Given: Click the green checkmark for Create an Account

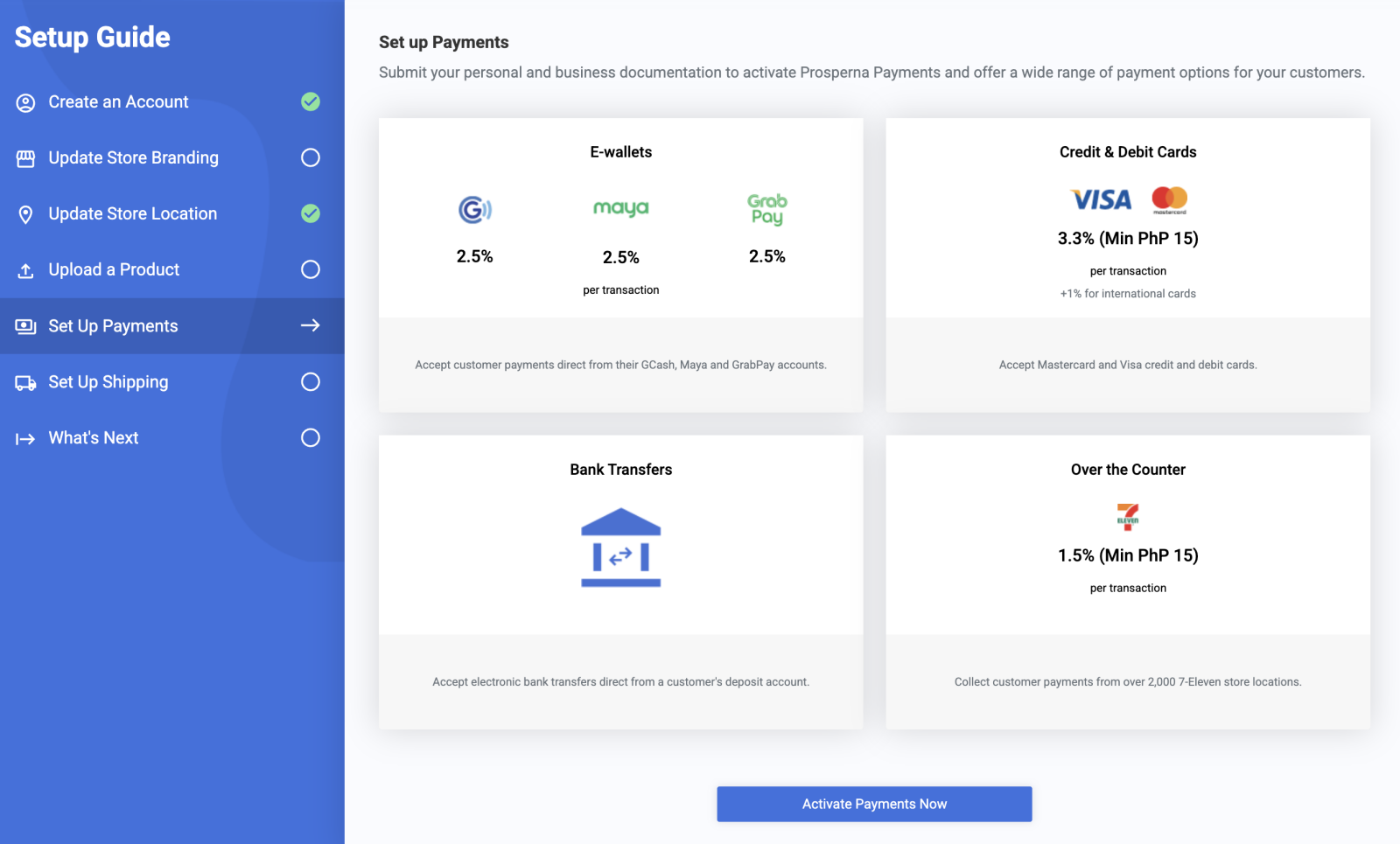Looking at the screenshot, I should 311,101.
